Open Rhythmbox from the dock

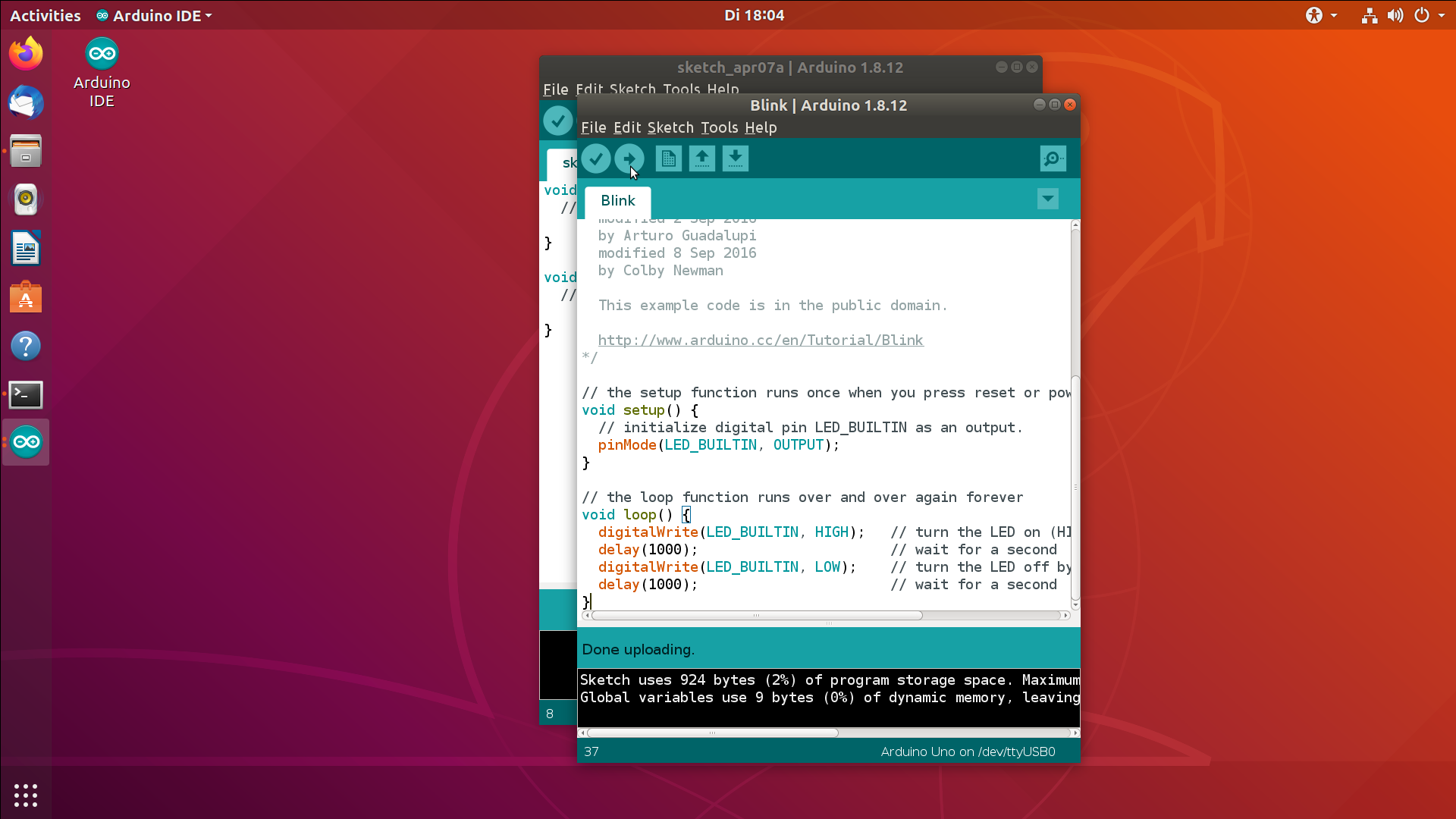[26, 199]
